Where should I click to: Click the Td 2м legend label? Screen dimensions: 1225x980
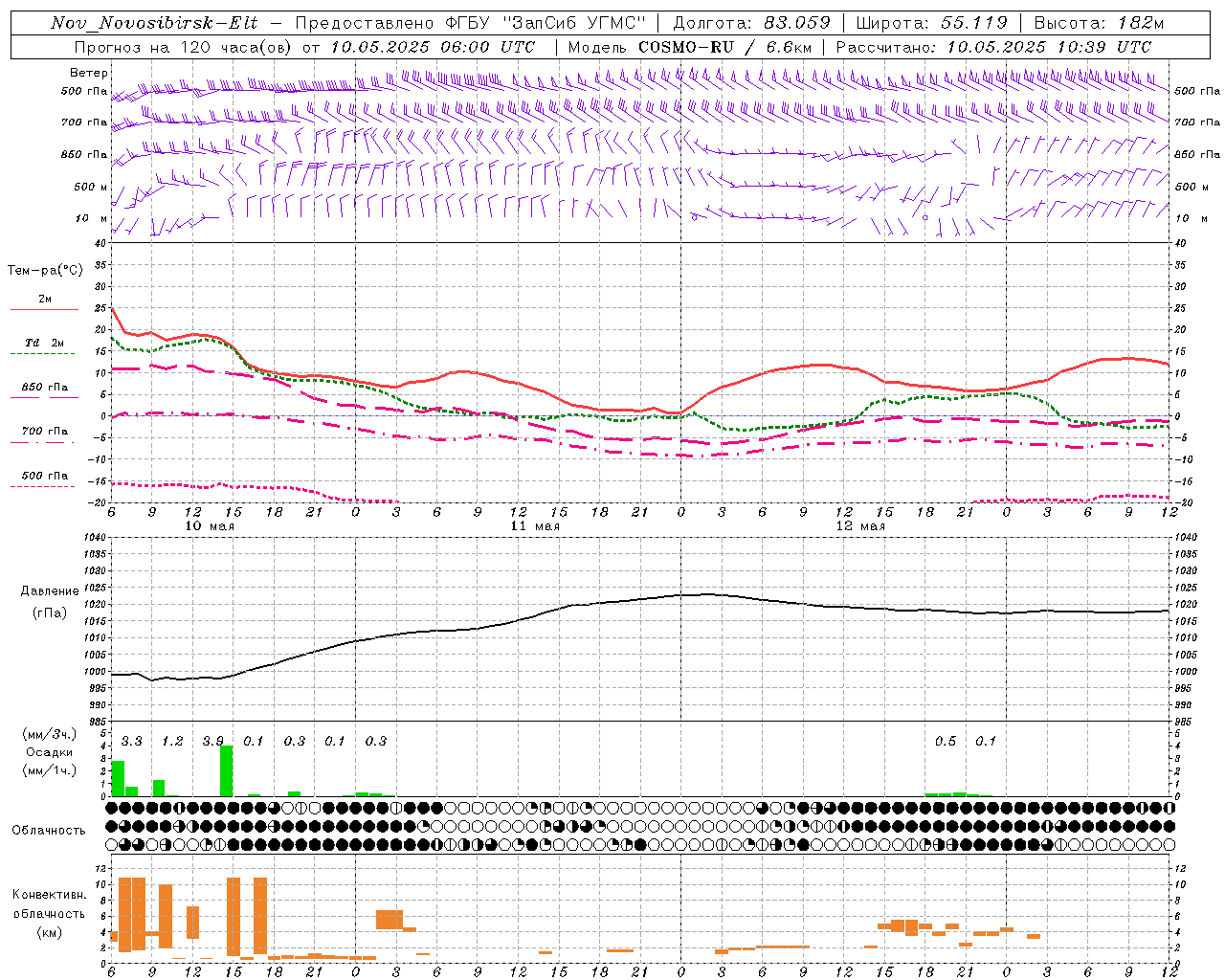click(45, 343)
